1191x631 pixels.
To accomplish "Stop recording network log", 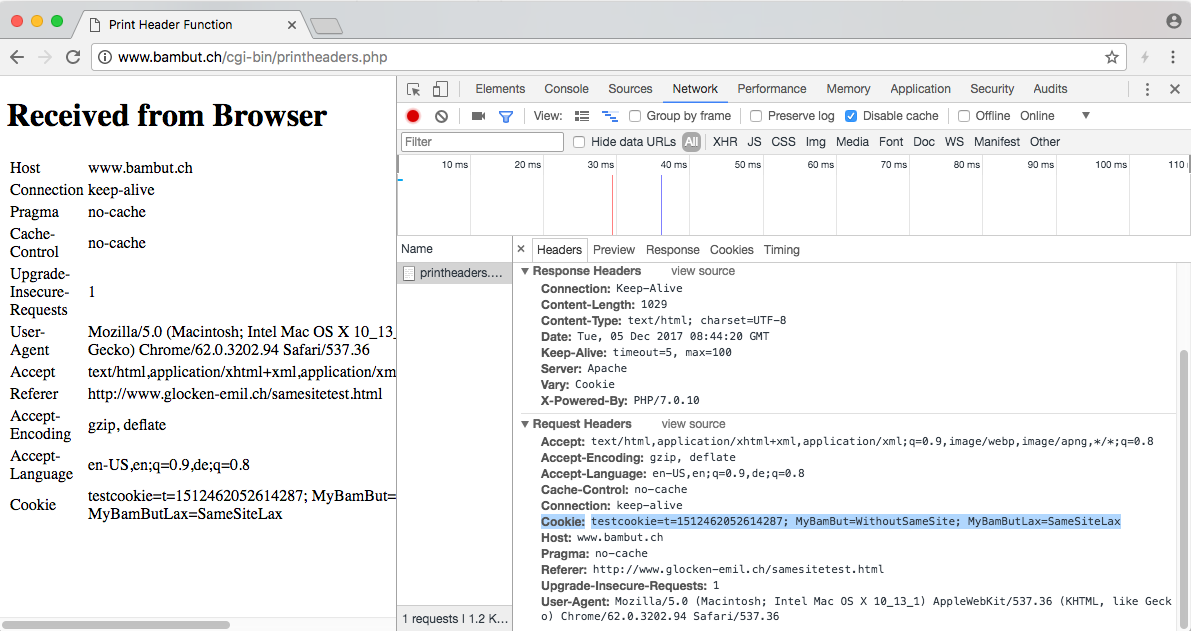I will pyautogui.click(x=413, y=116).
